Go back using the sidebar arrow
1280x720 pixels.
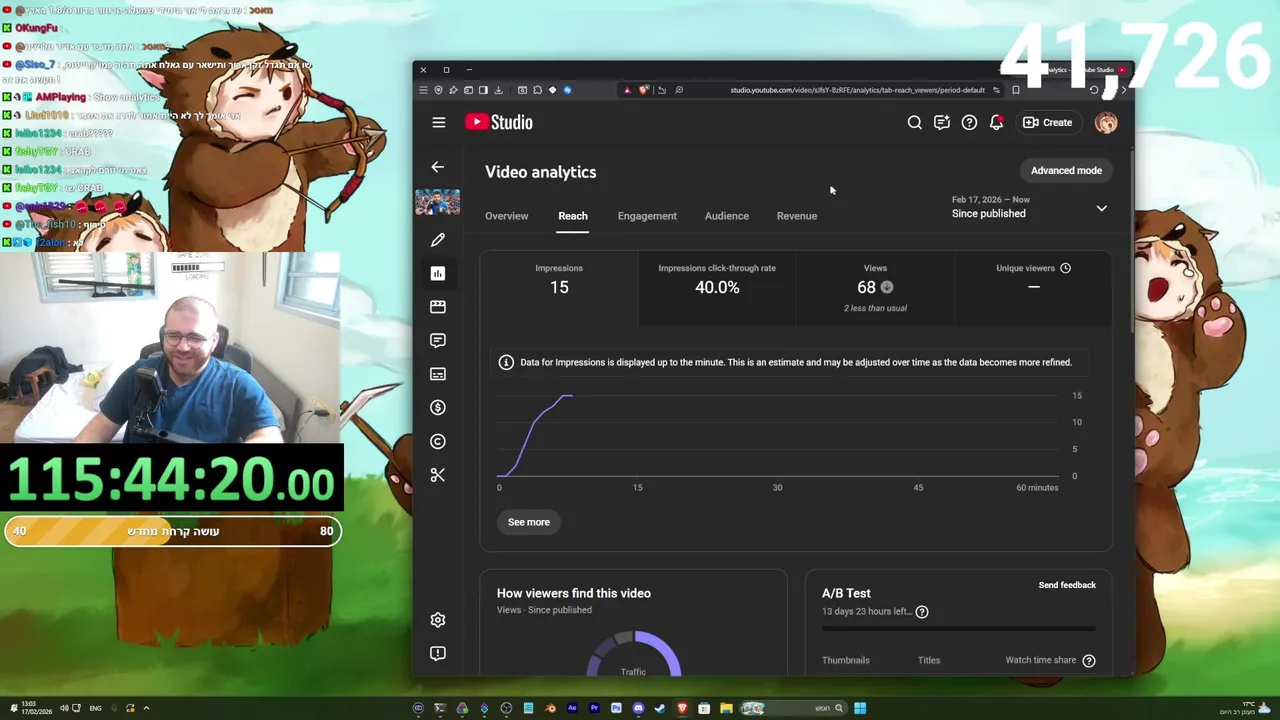click(x=437, y=167)
